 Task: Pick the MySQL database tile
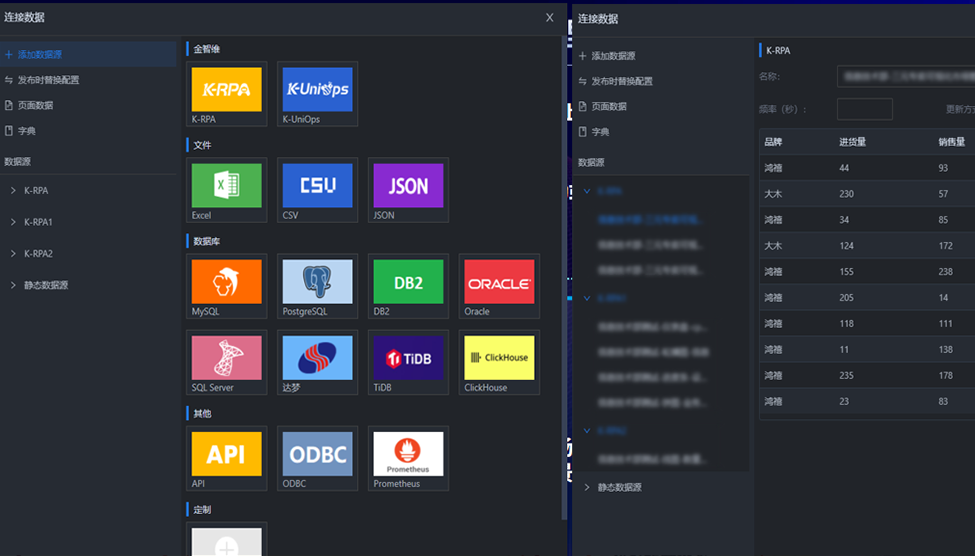[226, 286]
